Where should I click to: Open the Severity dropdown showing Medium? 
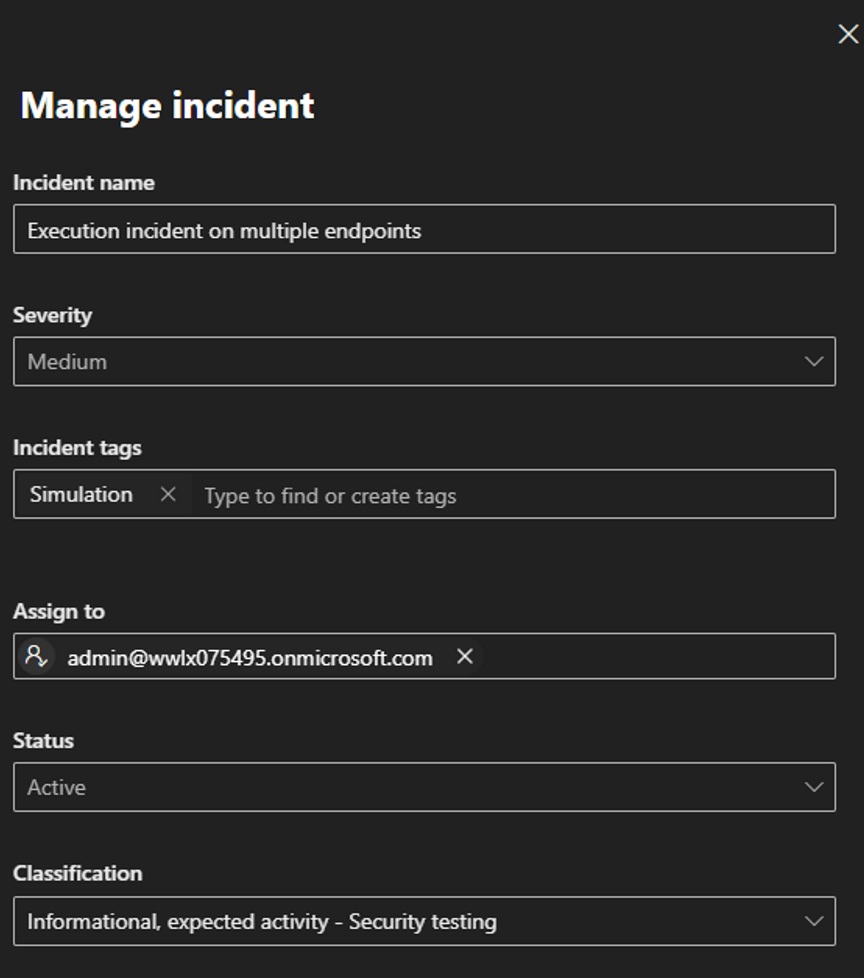pyautogui.click(x=424, y=362)
